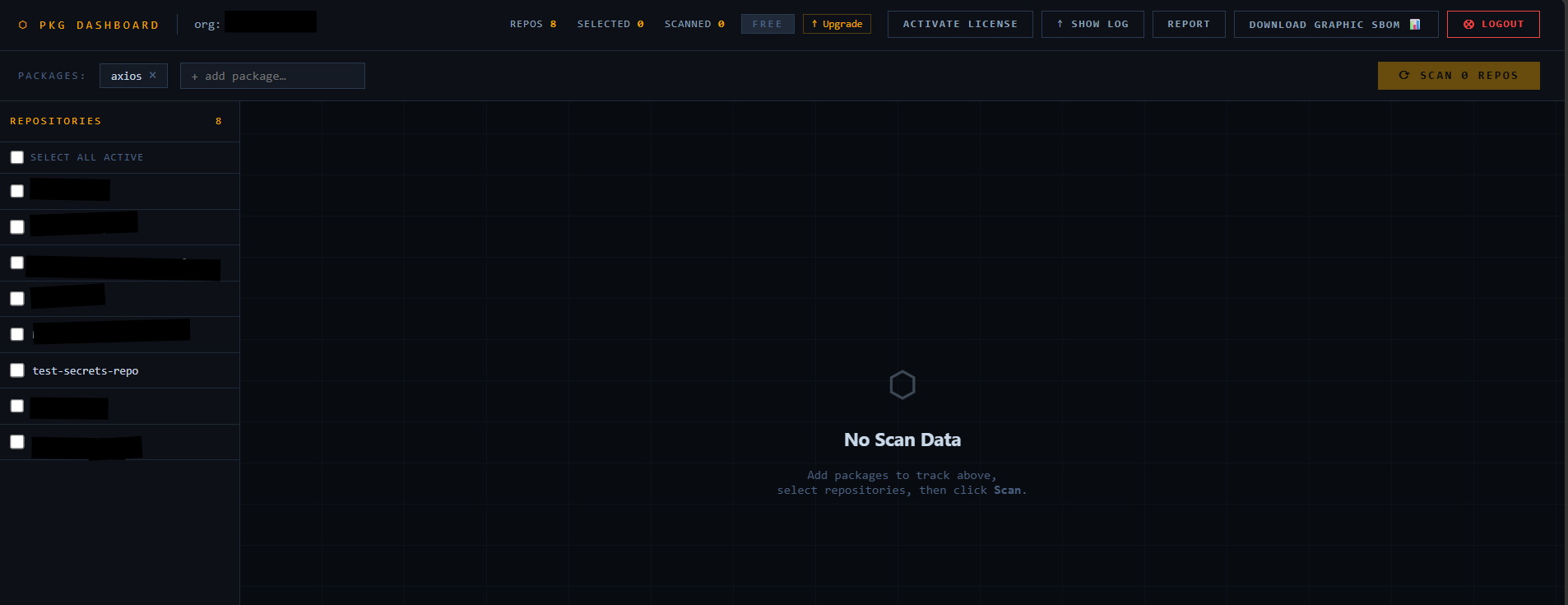
Task: Click the red logout circle icon
Action: 1468,24
